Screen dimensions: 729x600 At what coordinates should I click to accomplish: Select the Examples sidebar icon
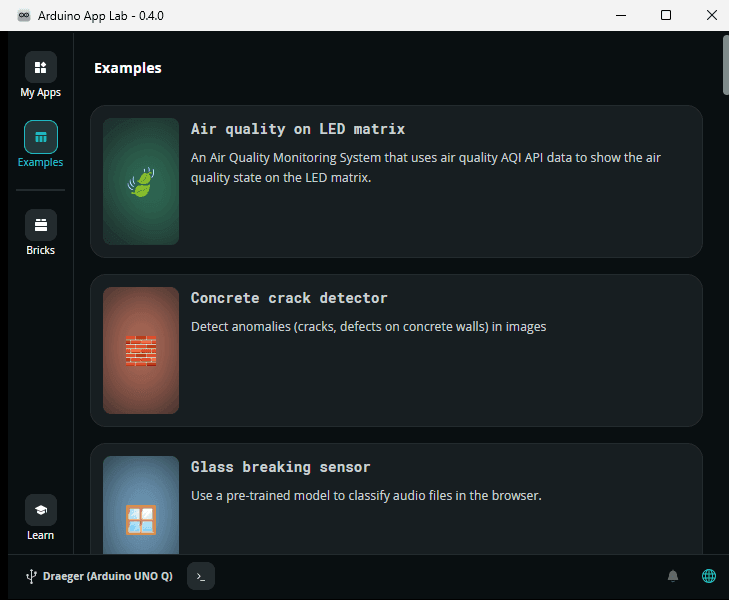[41, 137]
